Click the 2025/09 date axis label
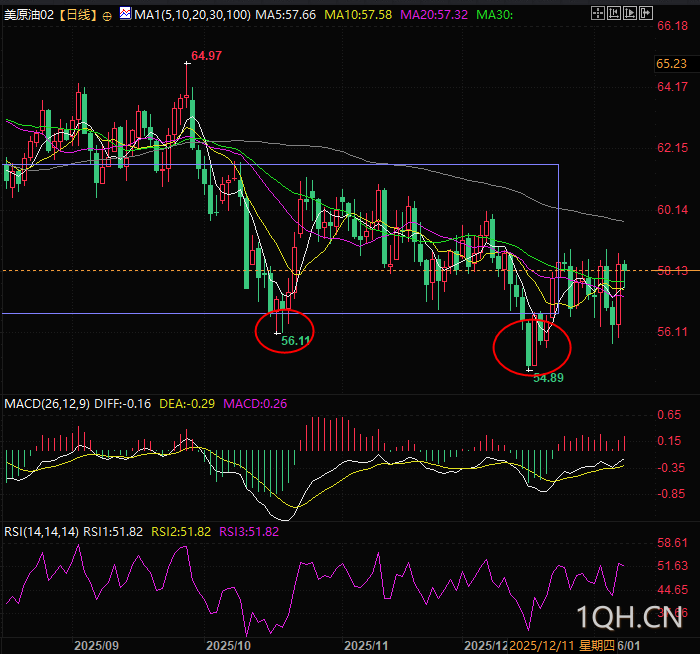 (96, 646)
